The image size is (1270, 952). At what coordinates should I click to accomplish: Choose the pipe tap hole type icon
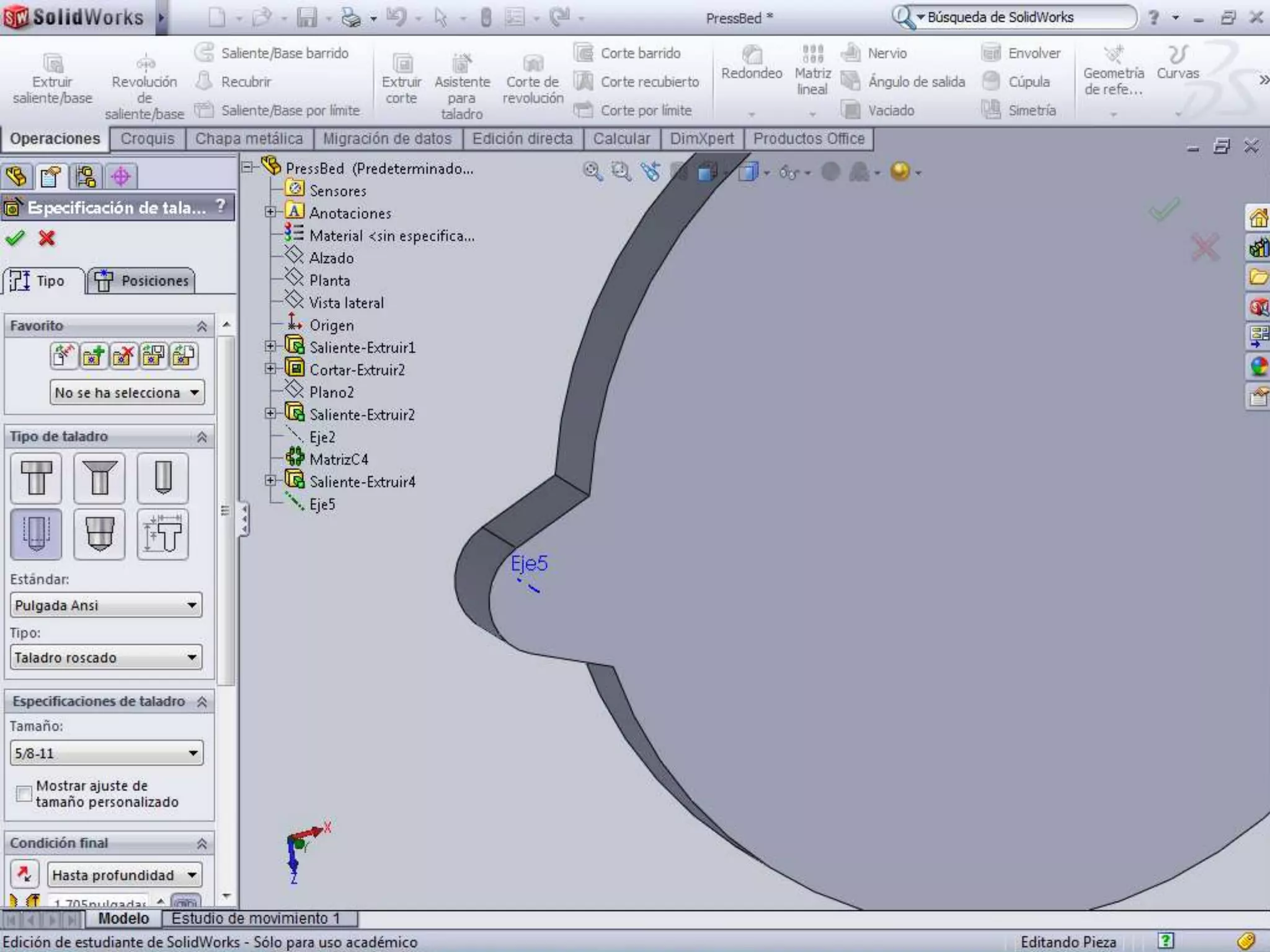(x=99, y=534)
